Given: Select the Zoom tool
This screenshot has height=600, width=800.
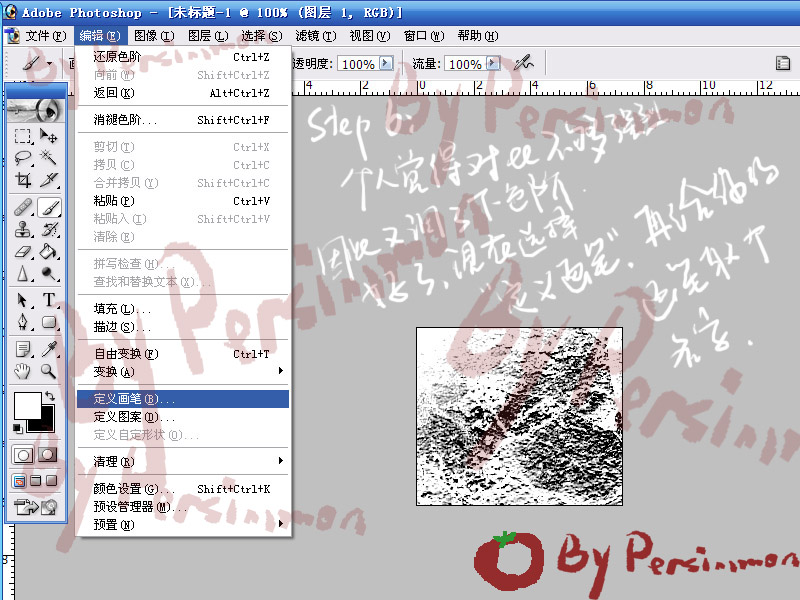Looking at the screenshot, I should (x=49, y=371).
